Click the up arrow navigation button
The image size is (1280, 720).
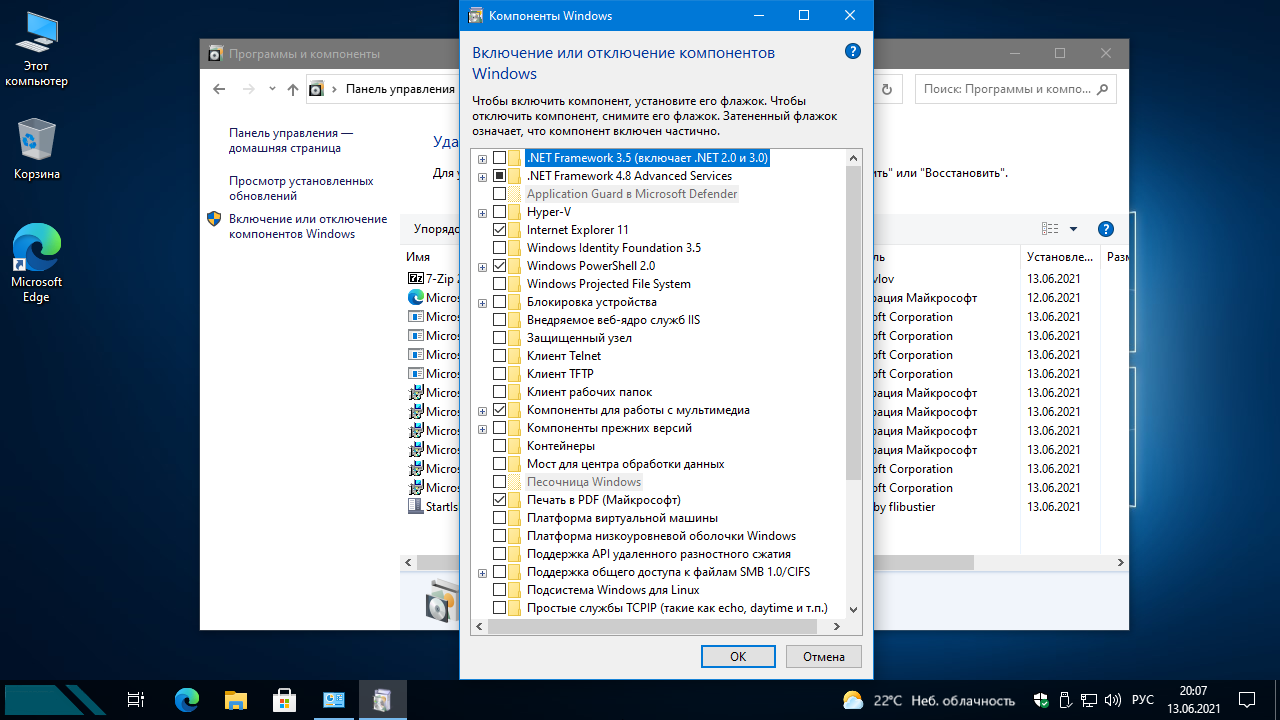coord(292,89)
